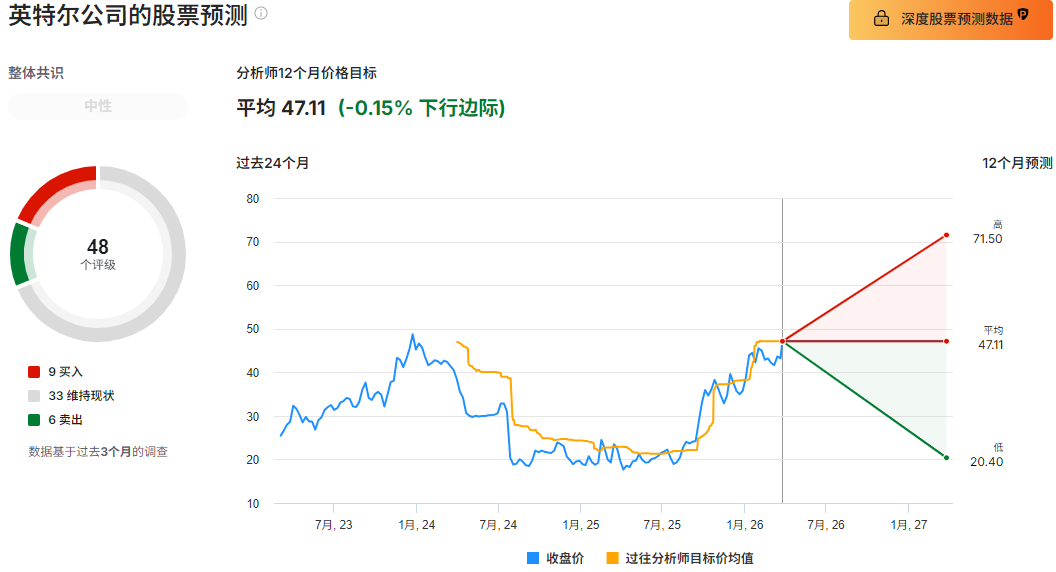
Task: Open 深度股票预测数据 premium button
Action: pos(950,20)
